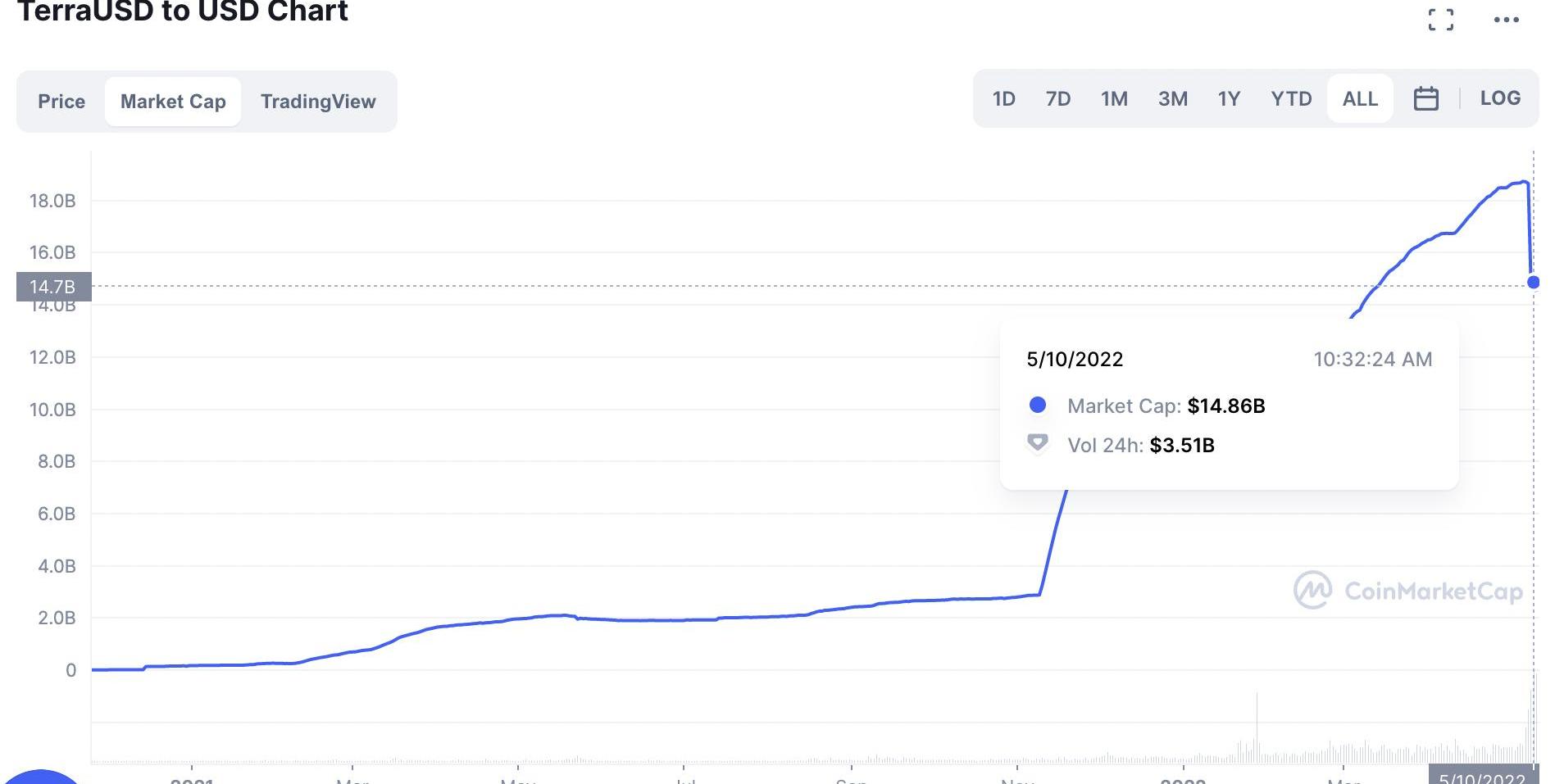This screenshot has height=784, width=1555.
Task: Click the blue Market Cap legend dot
Action: pos(1037,406)
